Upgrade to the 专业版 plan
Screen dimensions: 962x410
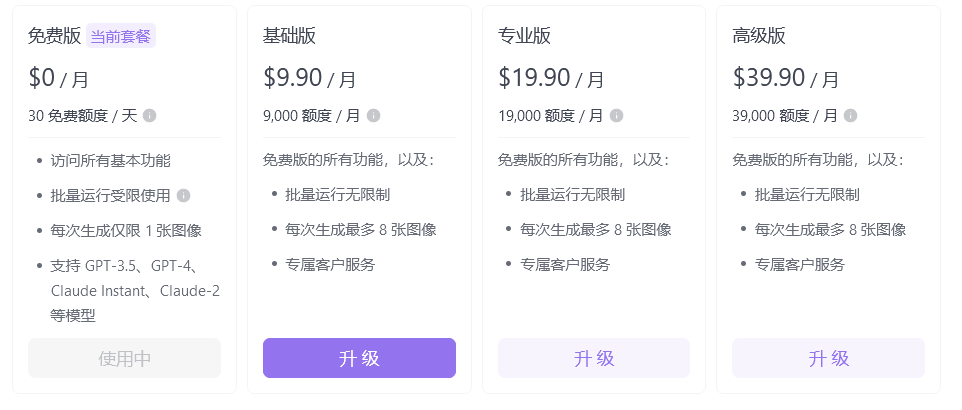(x=594, y=358)
